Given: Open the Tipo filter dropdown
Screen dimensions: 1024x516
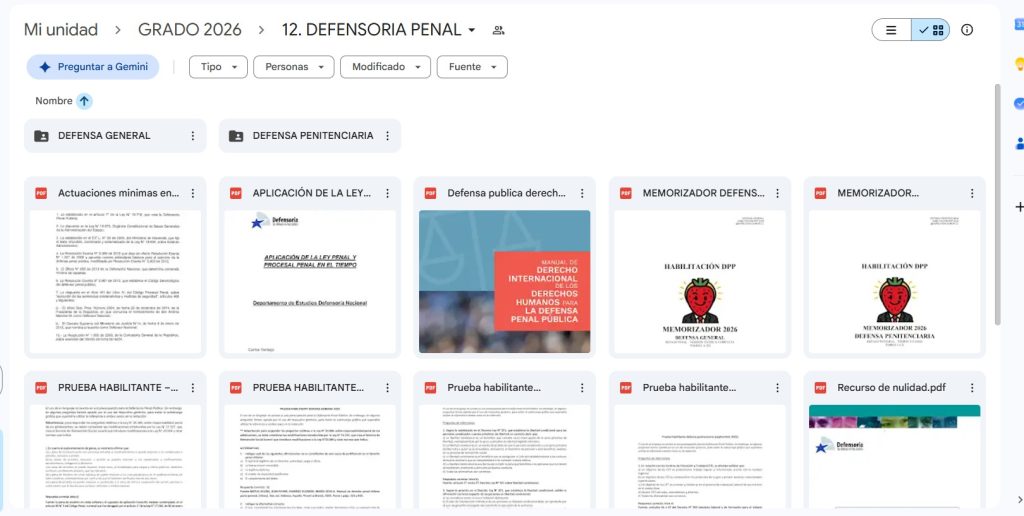Looking at the screenshot, I should (x=218, y=67).
